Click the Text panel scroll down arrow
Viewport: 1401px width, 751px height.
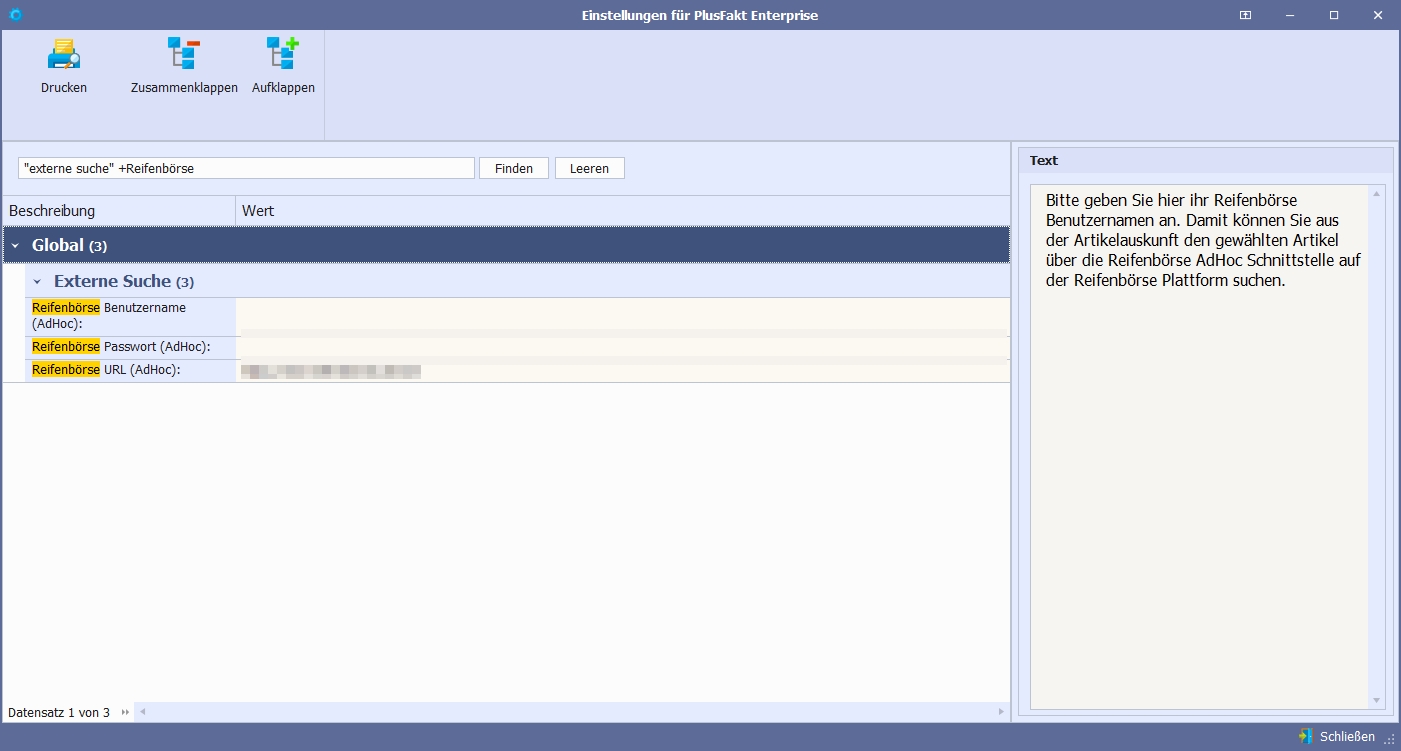(x=1377, y=700)
